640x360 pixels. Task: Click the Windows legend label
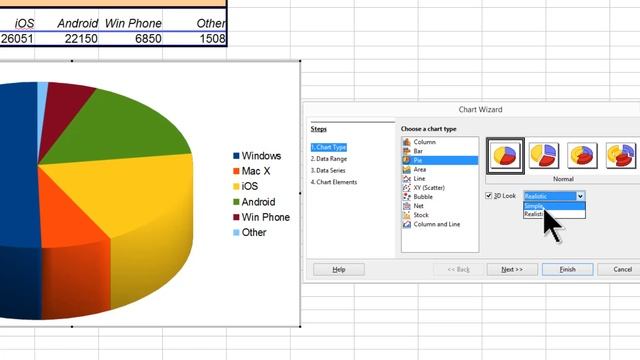click(x=261, y=156)
